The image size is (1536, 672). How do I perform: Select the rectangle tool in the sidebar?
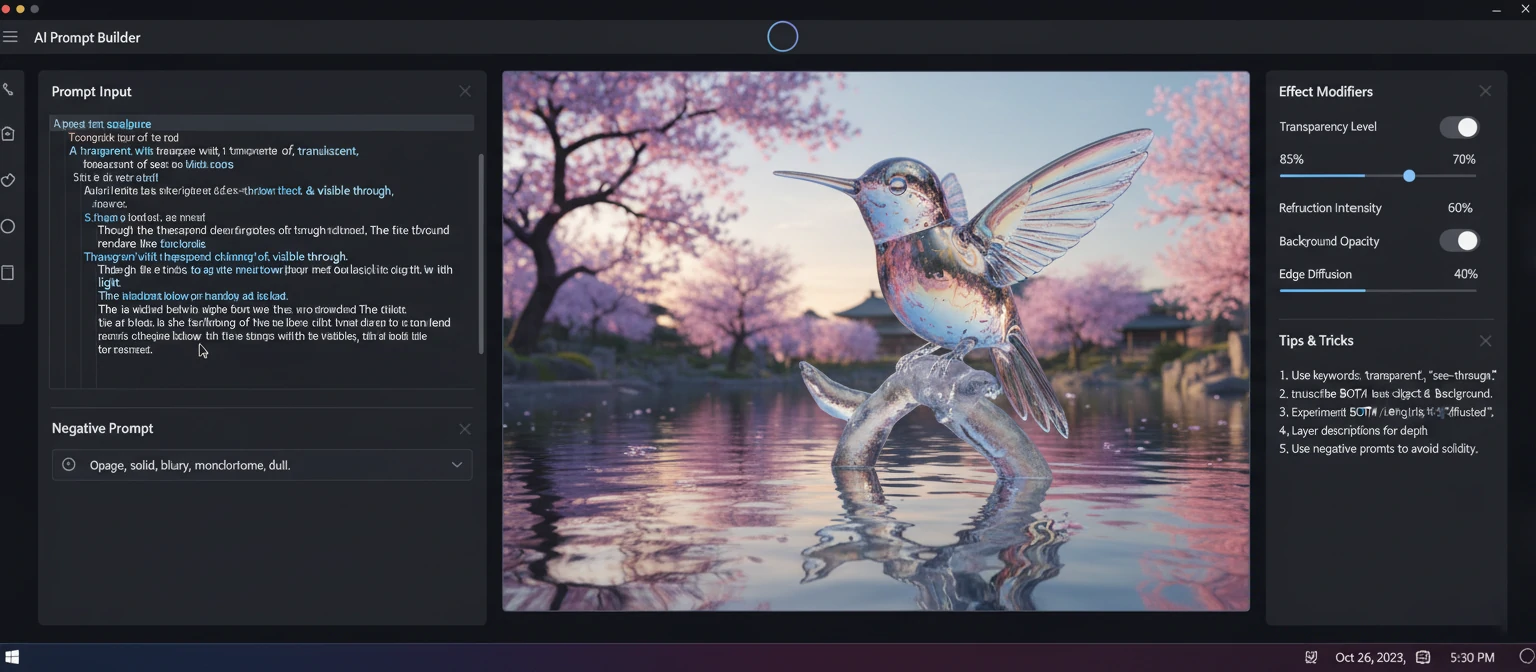(x=8, y=270)
